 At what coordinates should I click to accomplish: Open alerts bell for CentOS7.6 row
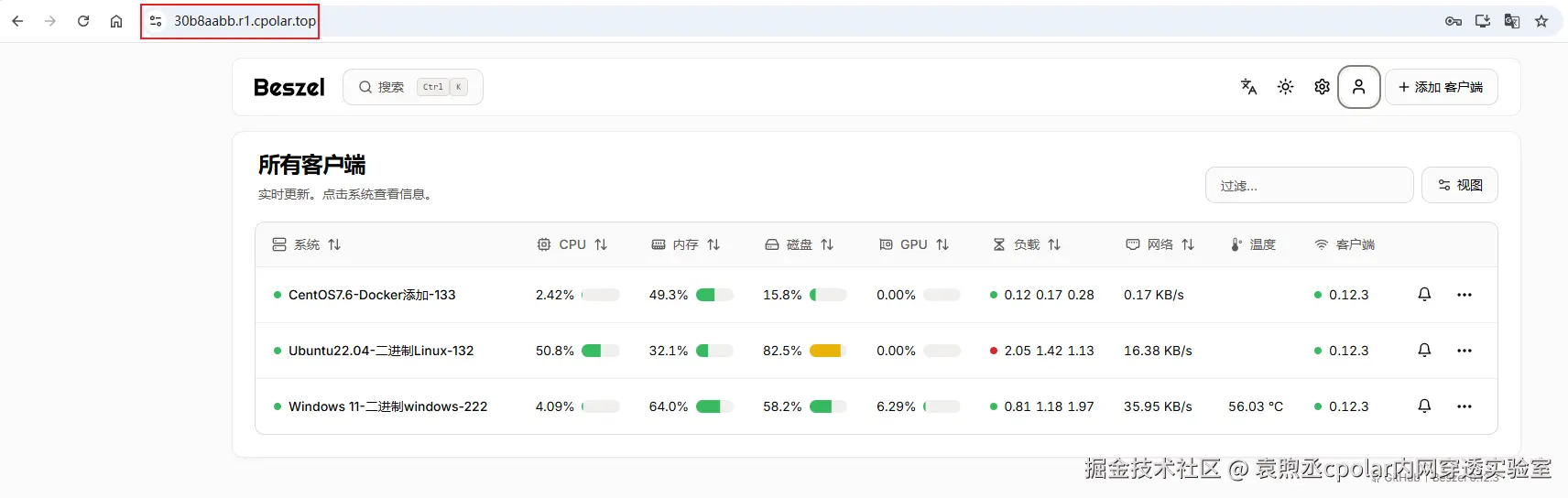coord(1424,295)
